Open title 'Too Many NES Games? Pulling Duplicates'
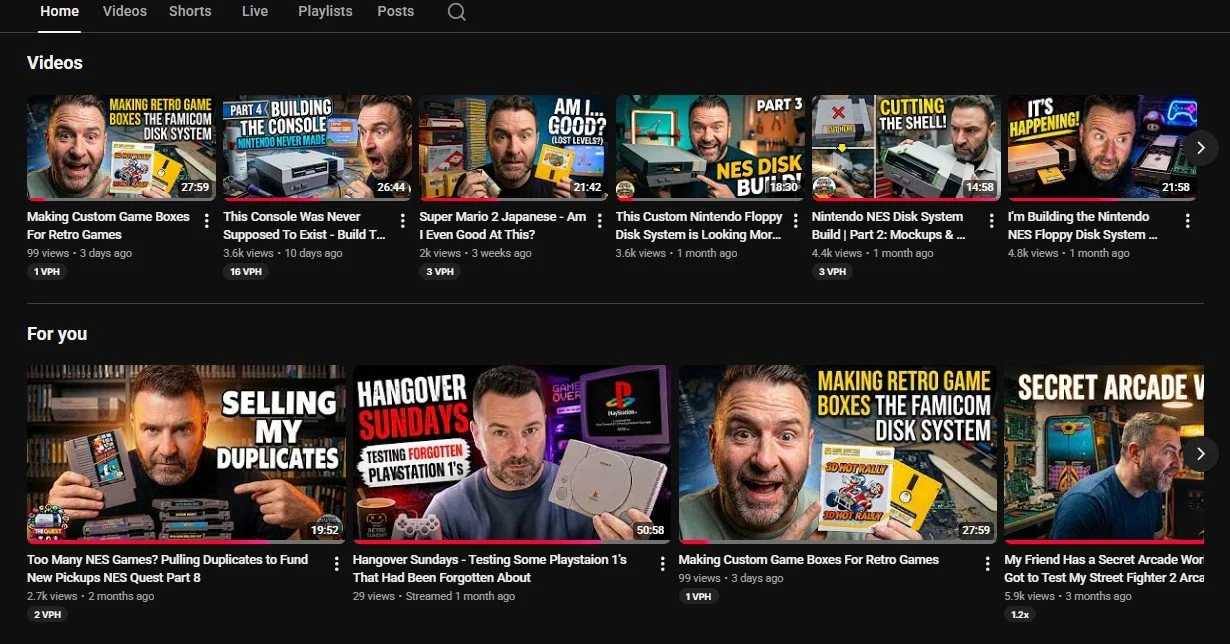This screenshot has width=1230, height=644. coord(168,568)
